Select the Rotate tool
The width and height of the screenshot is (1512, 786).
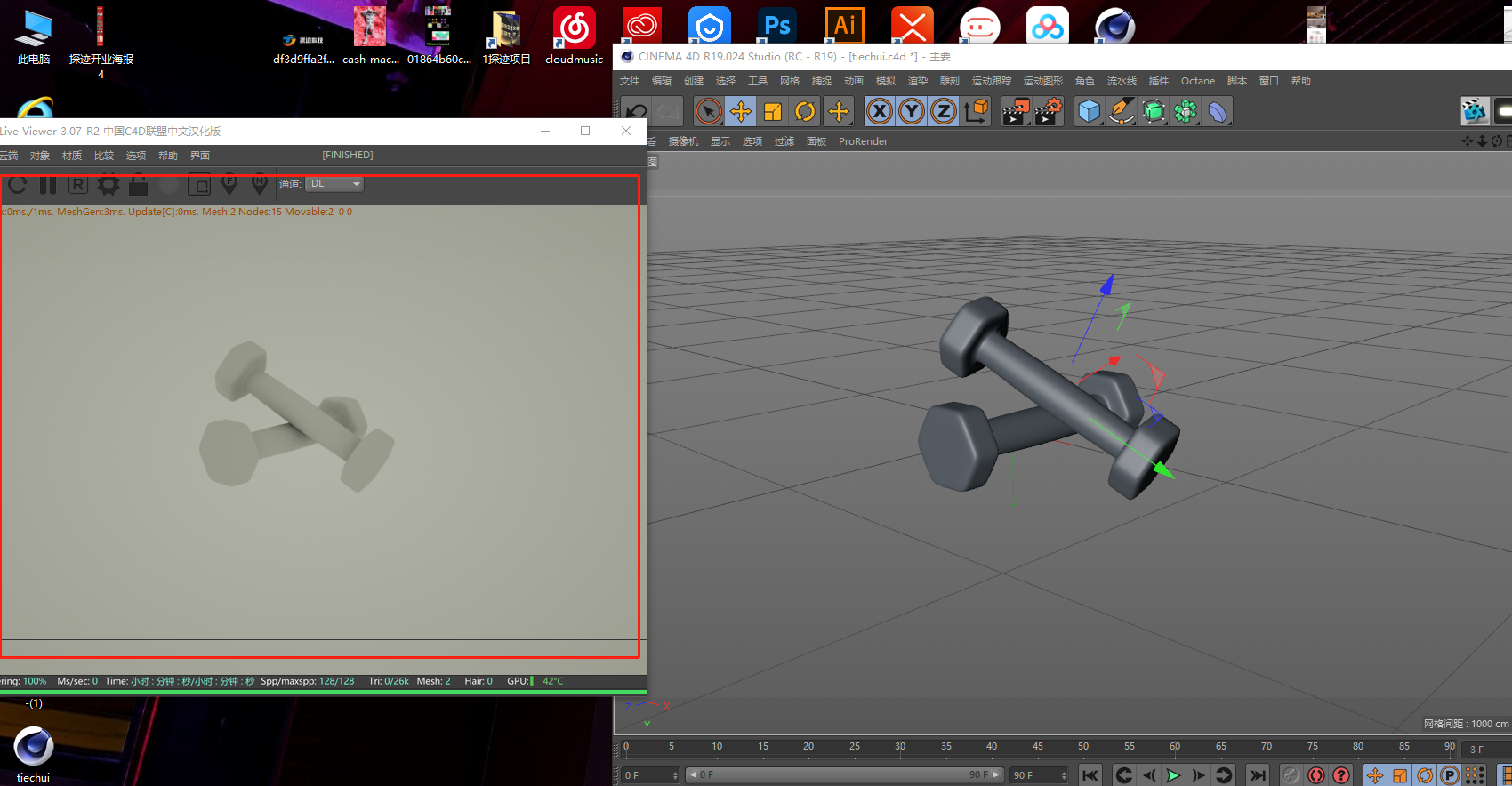804,112
